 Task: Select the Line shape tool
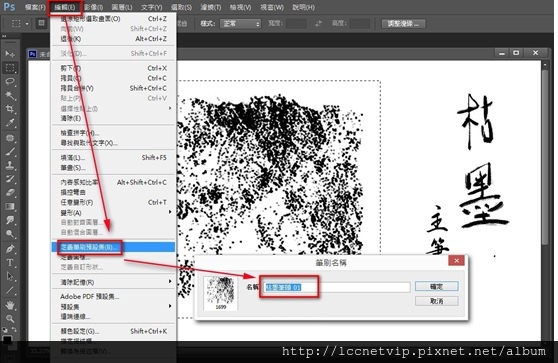pos(10,290)
